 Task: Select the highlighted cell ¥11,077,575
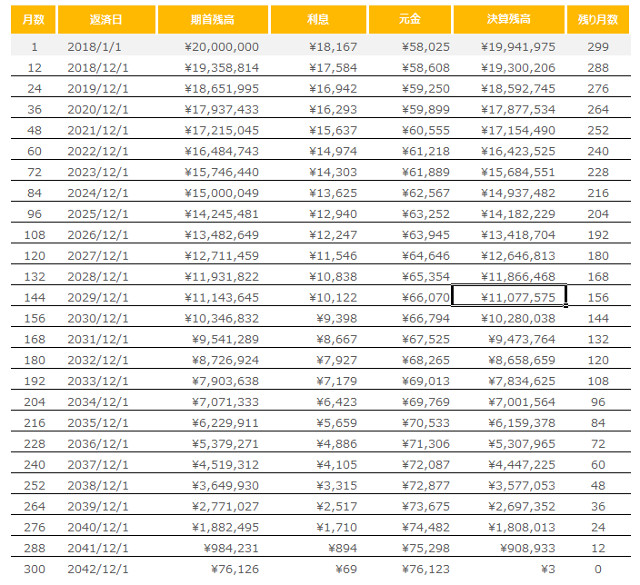(509, 296)
